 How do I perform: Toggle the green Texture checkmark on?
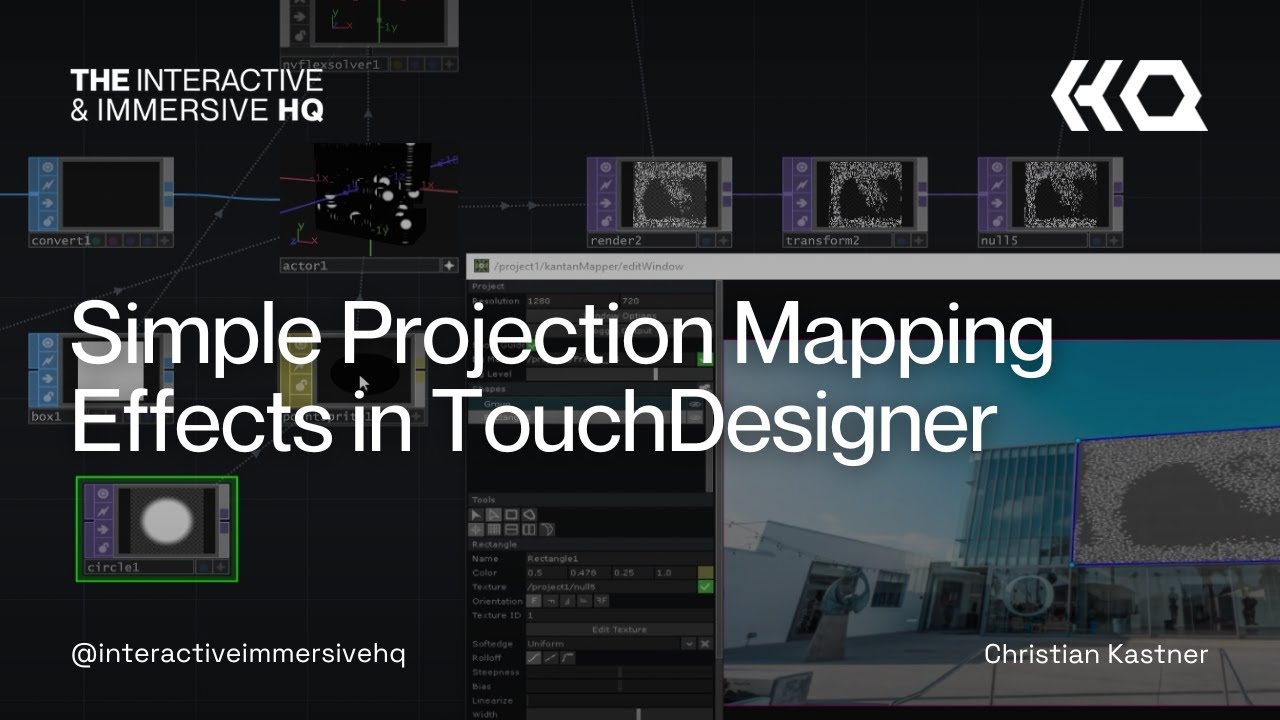coord(706,587)
